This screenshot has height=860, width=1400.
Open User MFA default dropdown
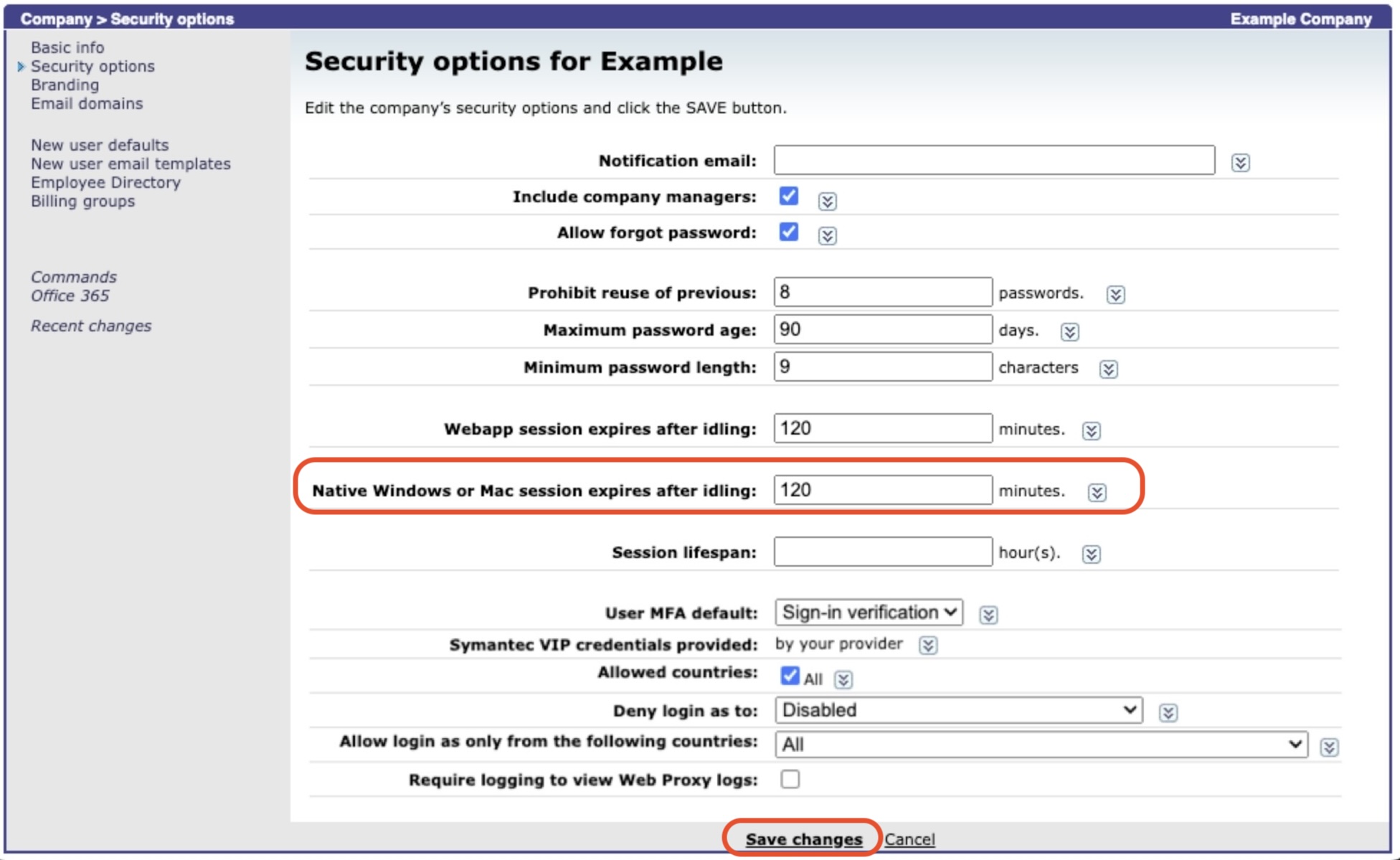click(869, 613)
